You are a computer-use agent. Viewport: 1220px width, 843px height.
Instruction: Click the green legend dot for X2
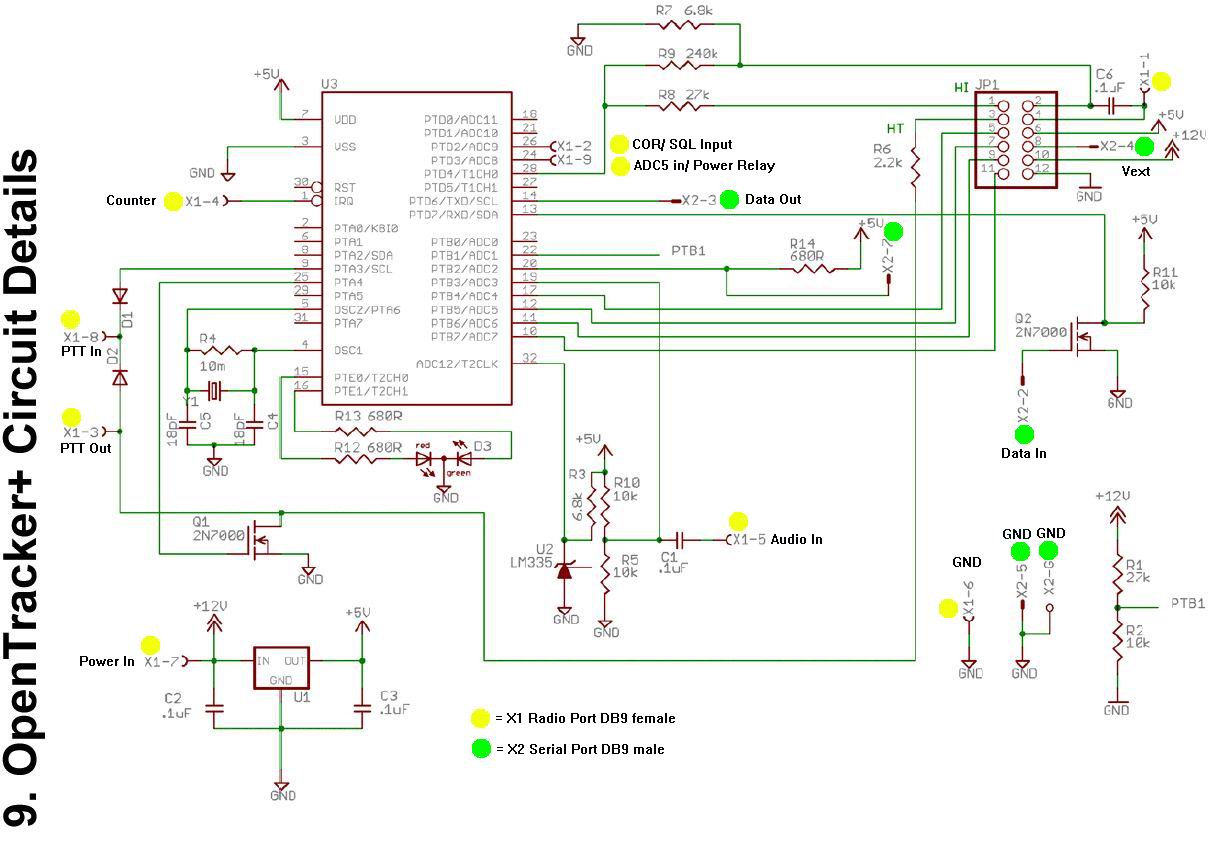[481, 748]
